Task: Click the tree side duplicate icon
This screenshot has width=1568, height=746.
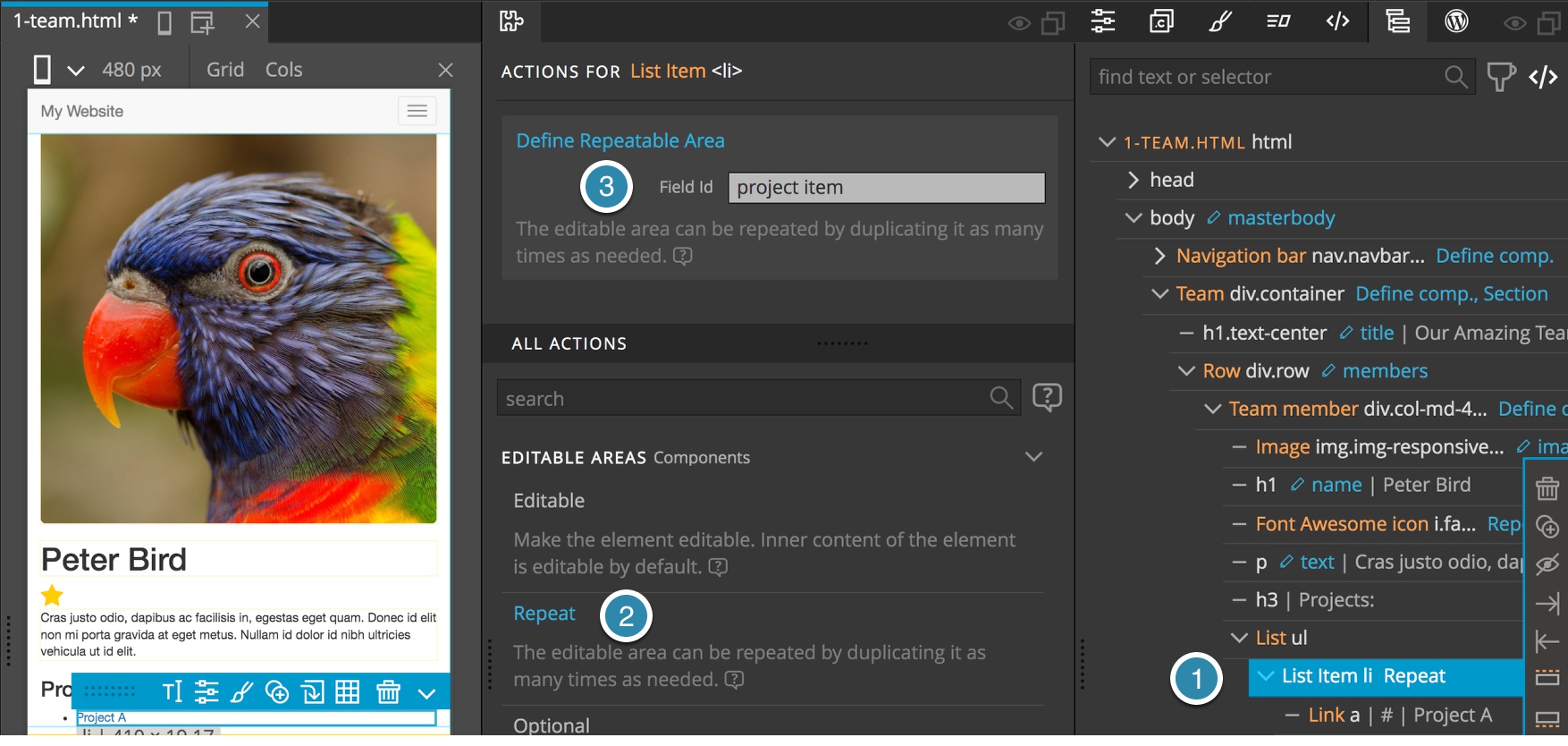Action: (1547, 527)
